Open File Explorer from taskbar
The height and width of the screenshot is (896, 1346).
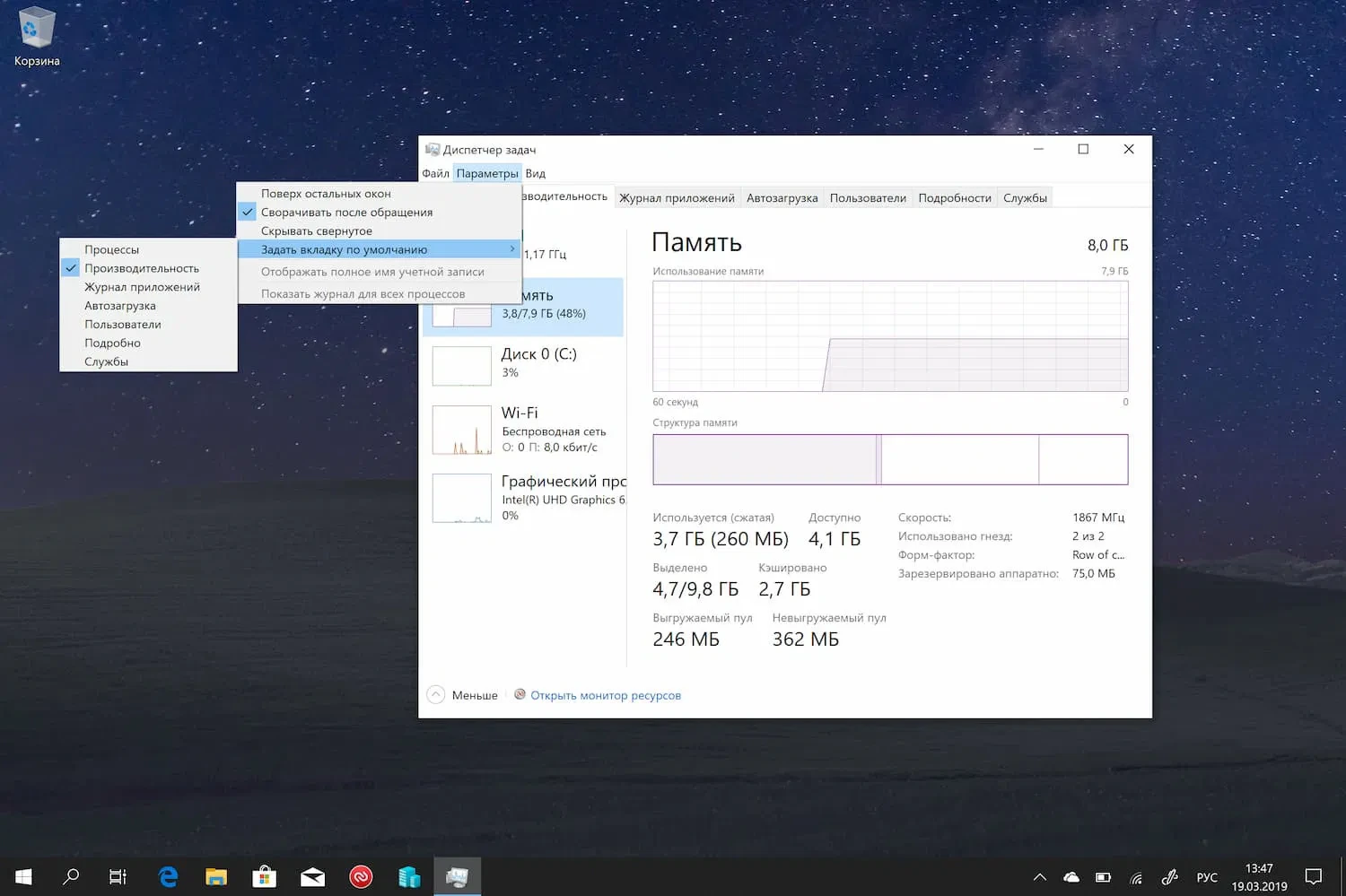[x=216, y=876]
